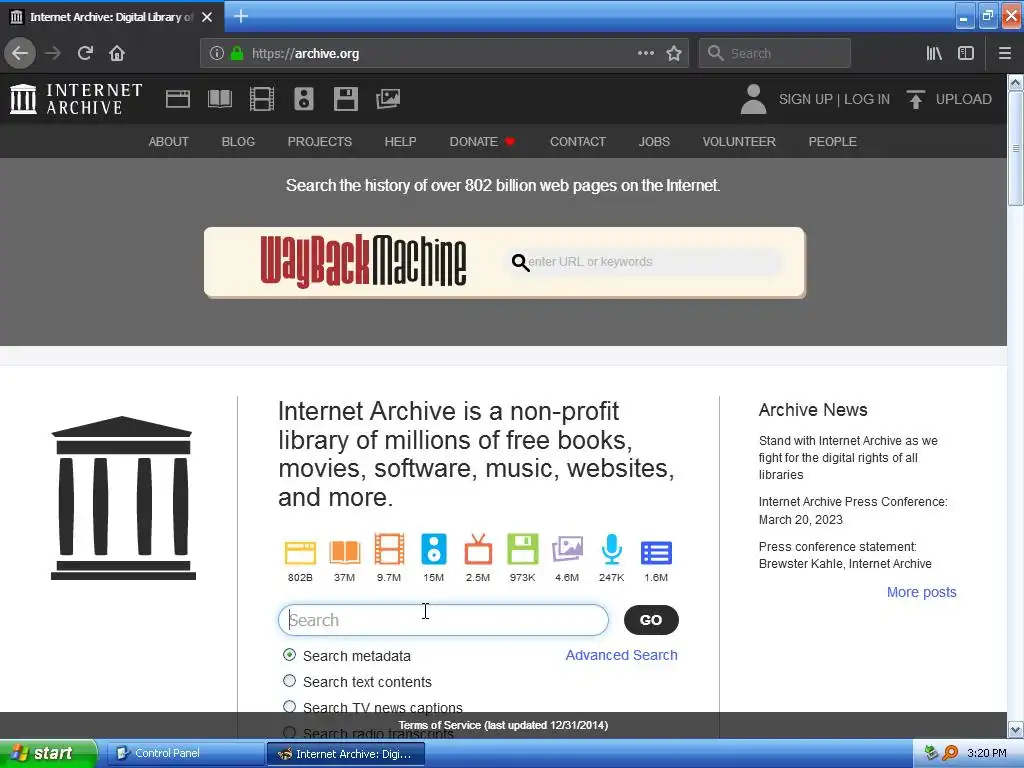Switch to Control Panel taskbar button

[185, 754]
